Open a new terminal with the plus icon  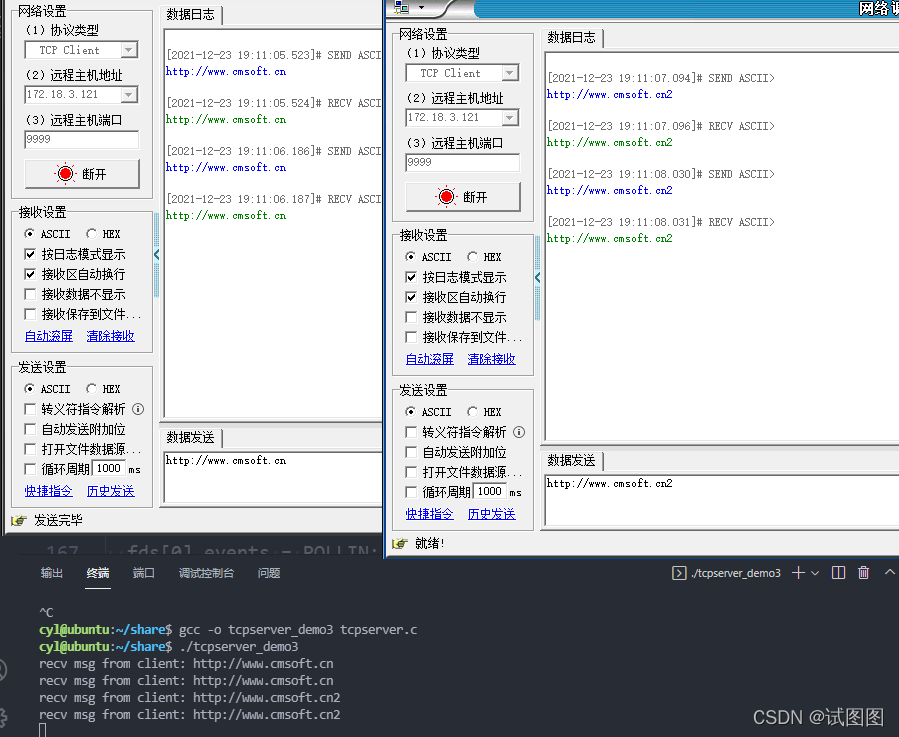point(799,572)
